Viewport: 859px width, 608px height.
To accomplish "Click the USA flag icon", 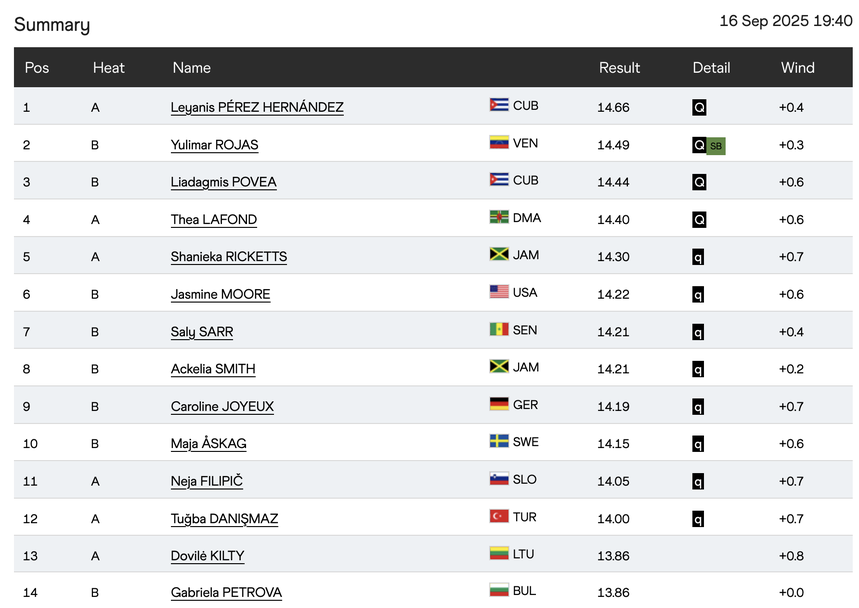I will (x=499, y=292).
